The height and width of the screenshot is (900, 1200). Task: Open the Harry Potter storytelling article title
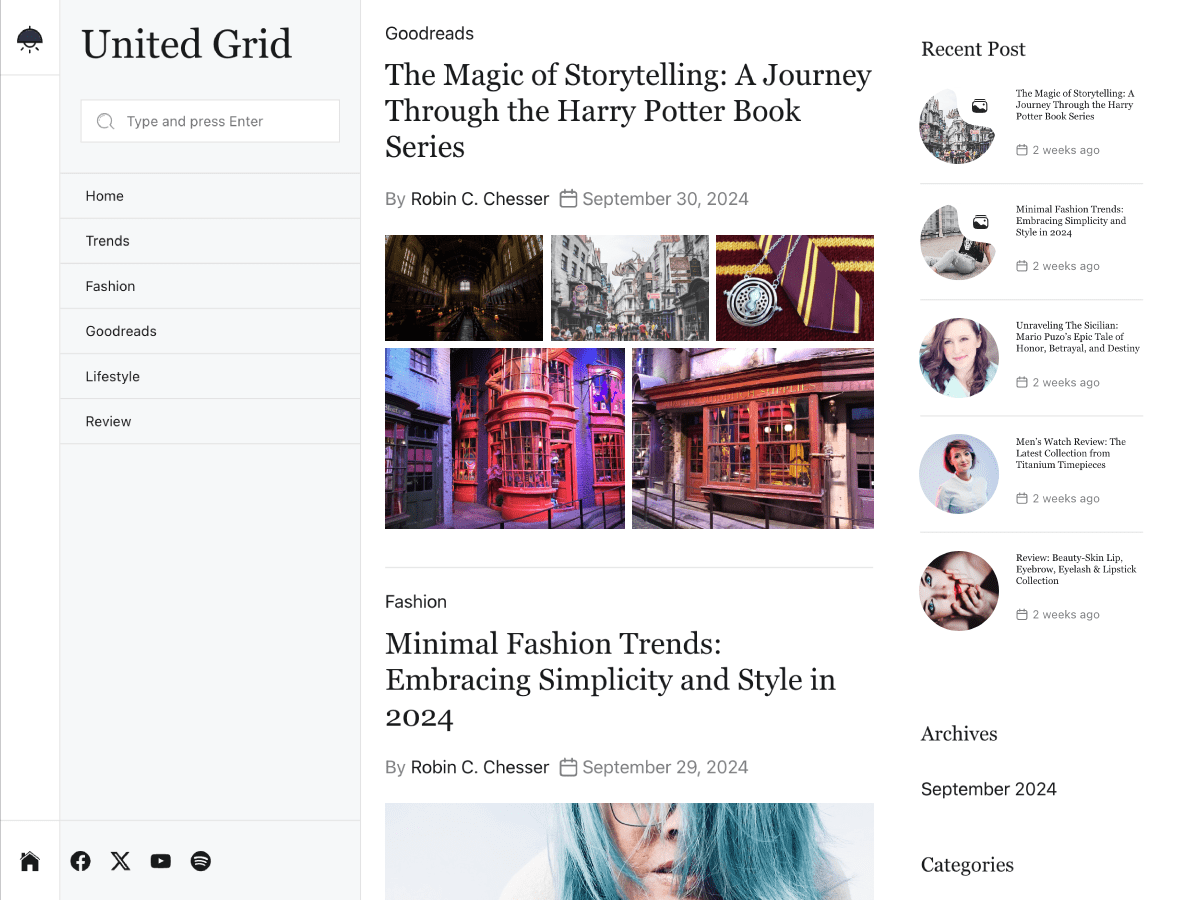click(628, 111)
